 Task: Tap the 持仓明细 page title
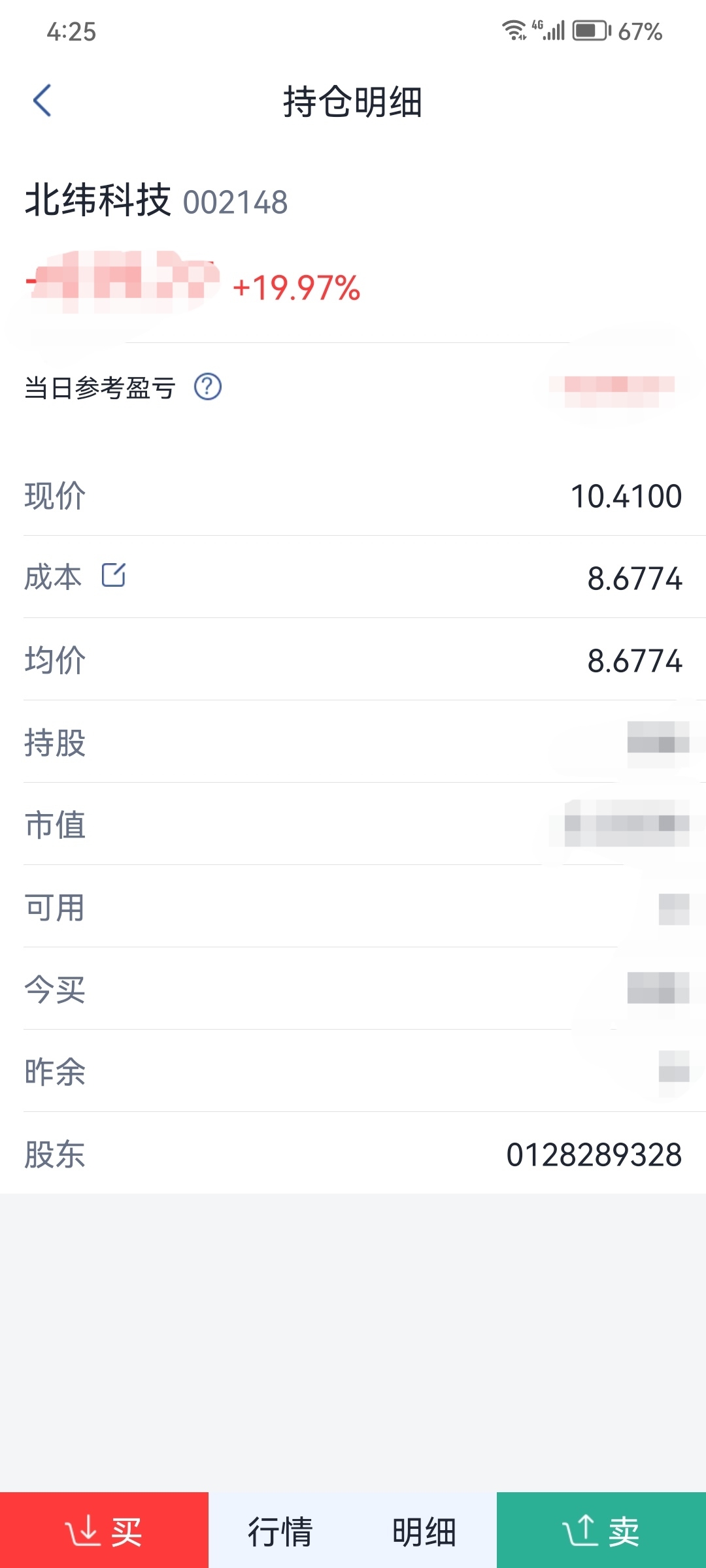353,102
